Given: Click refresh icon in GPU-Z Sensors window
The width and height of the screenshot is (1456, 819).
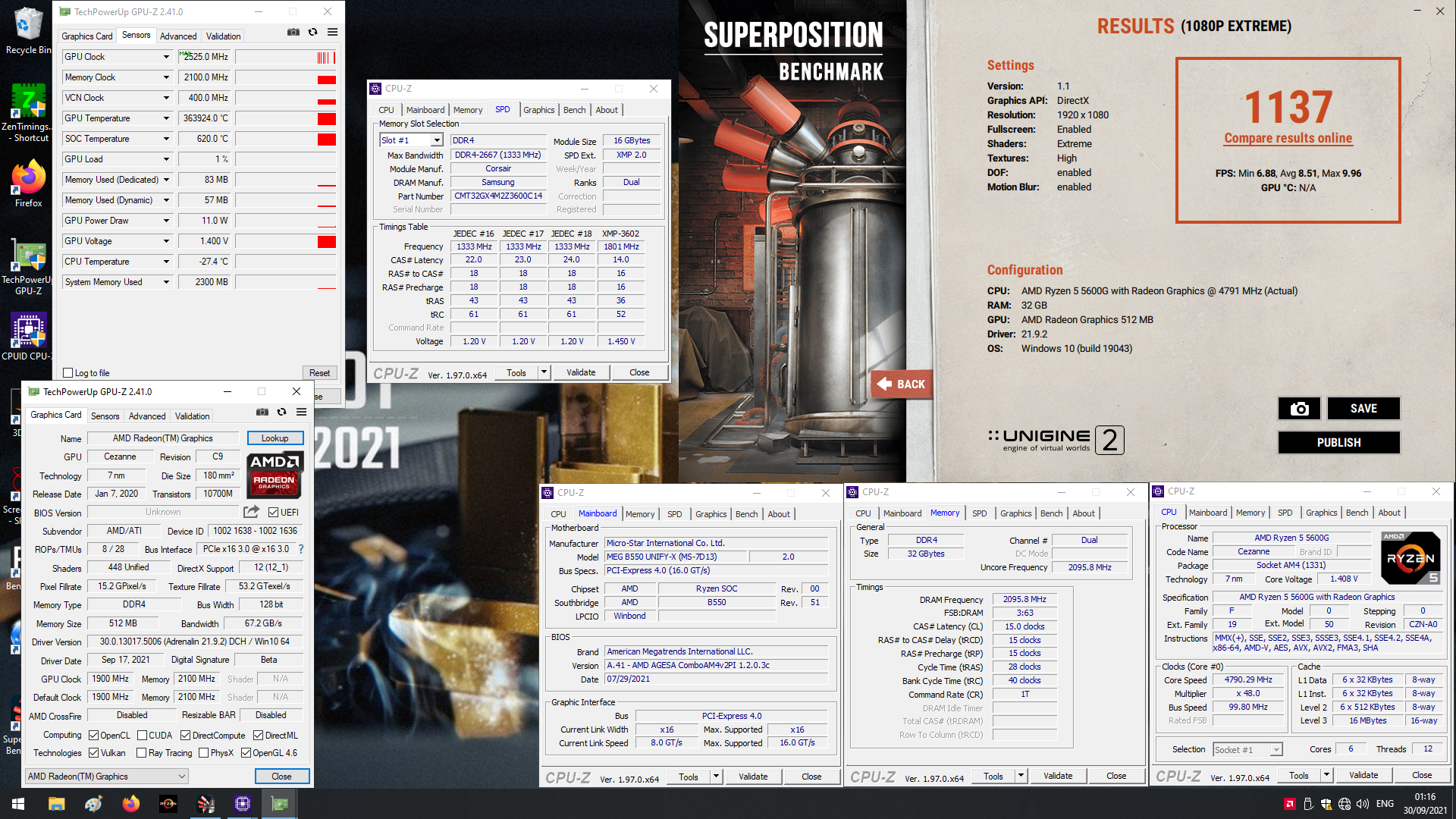Looking at the screenshot, I should [312, 33].
